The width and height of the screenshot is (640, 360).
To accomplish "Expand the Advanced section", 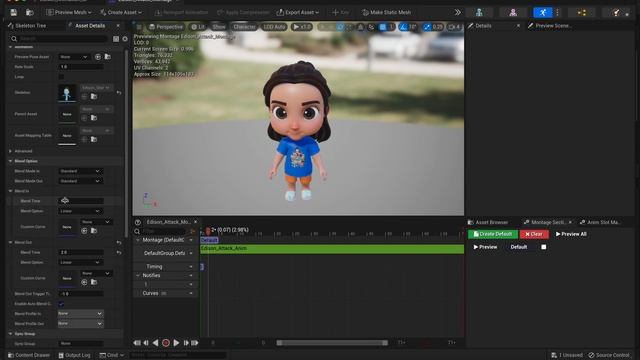I will pos(11,151).
